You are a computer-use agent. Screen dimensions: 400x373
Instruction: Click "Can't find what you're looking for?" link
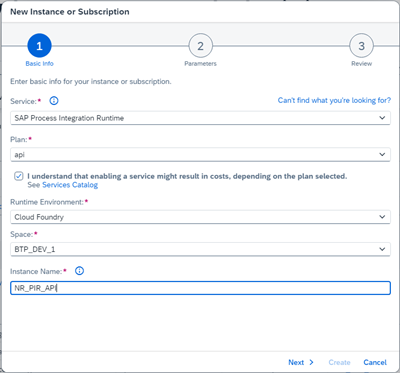[334, 100]
